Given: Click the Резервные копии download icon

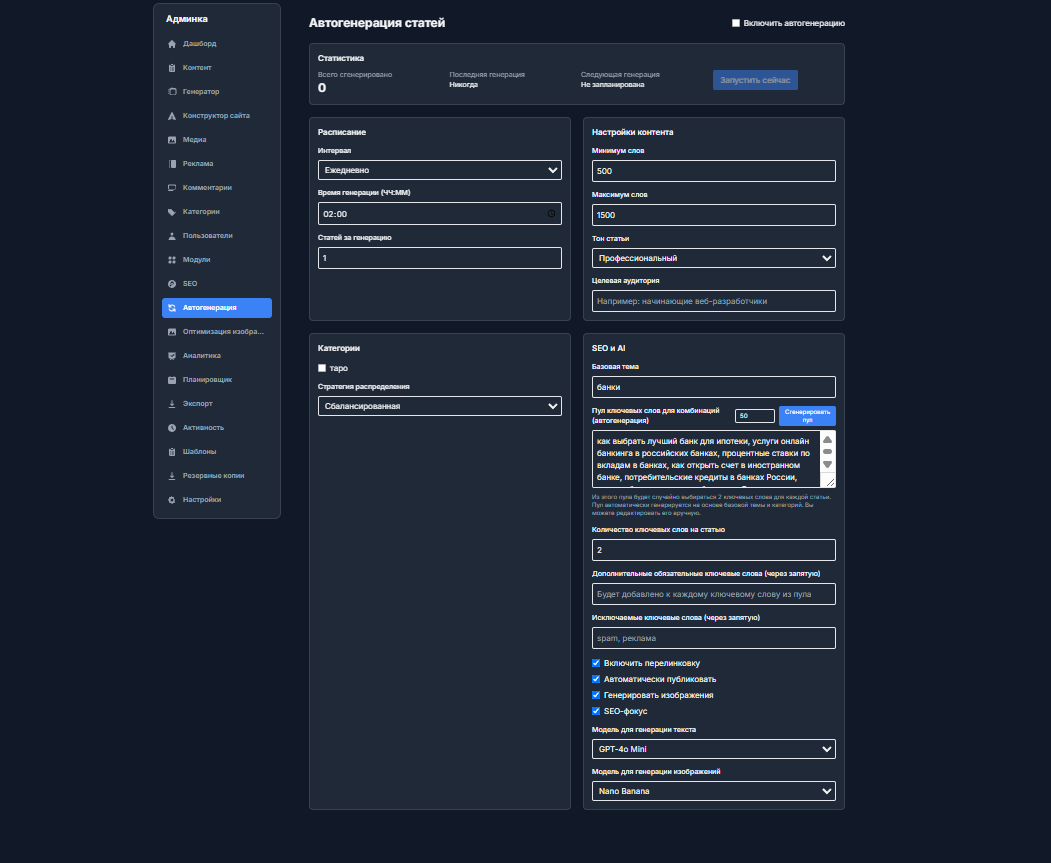Looking at the screenshot, I should (172, 476).
